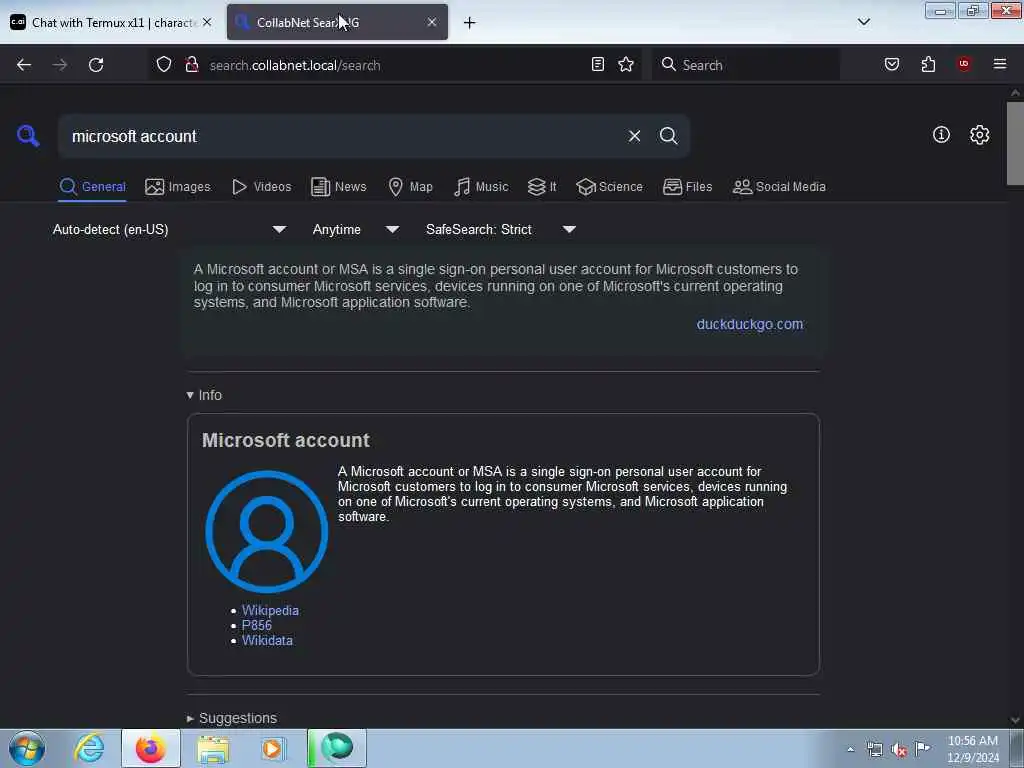Open the about info icon

941,135
